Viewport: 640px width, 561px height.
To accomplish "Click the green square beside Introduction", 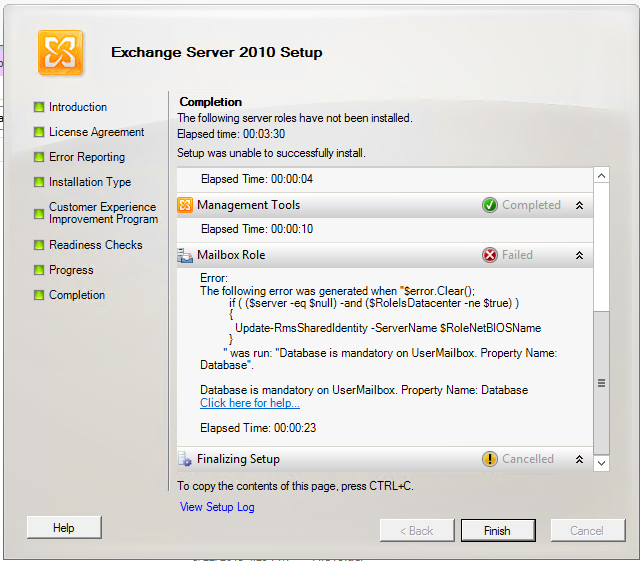I will [39, 107].
